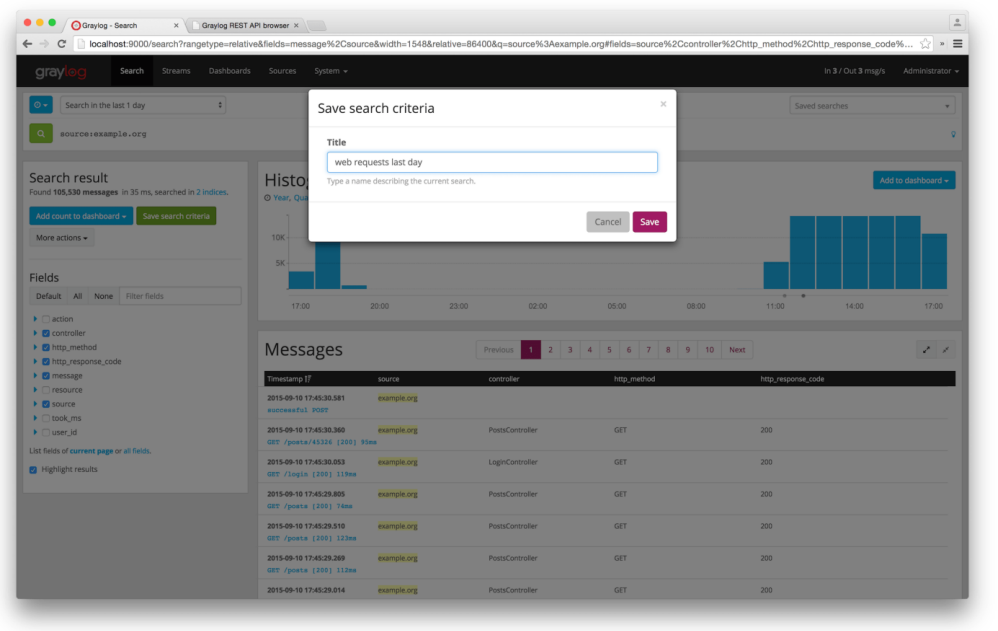Uncheck the http_method field checkbox
Image resolution: width=998 pixels, height=631 pixels.
coord(46,348)
